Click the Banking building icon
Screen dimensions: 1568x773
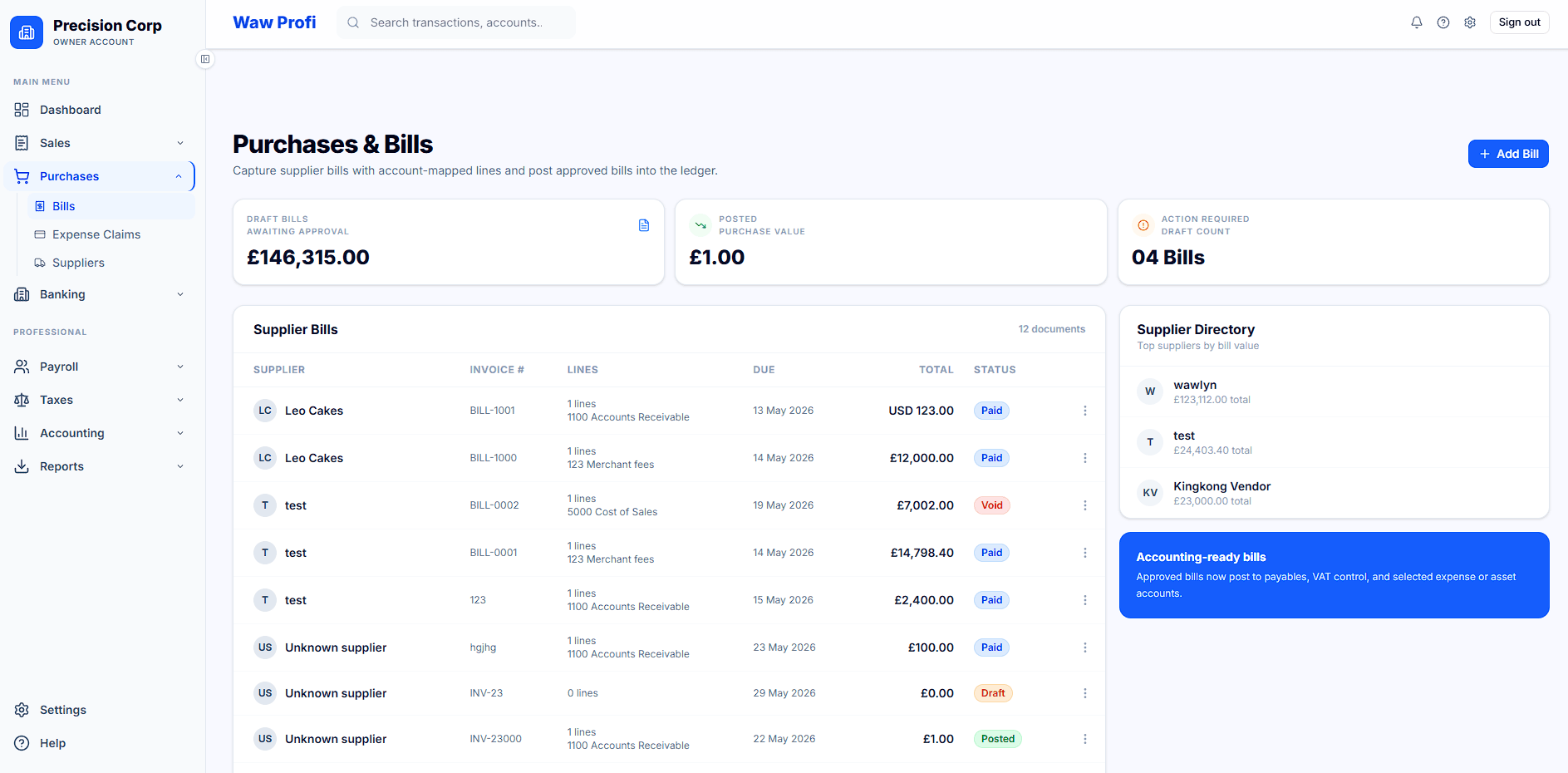(x=22, y=294)
